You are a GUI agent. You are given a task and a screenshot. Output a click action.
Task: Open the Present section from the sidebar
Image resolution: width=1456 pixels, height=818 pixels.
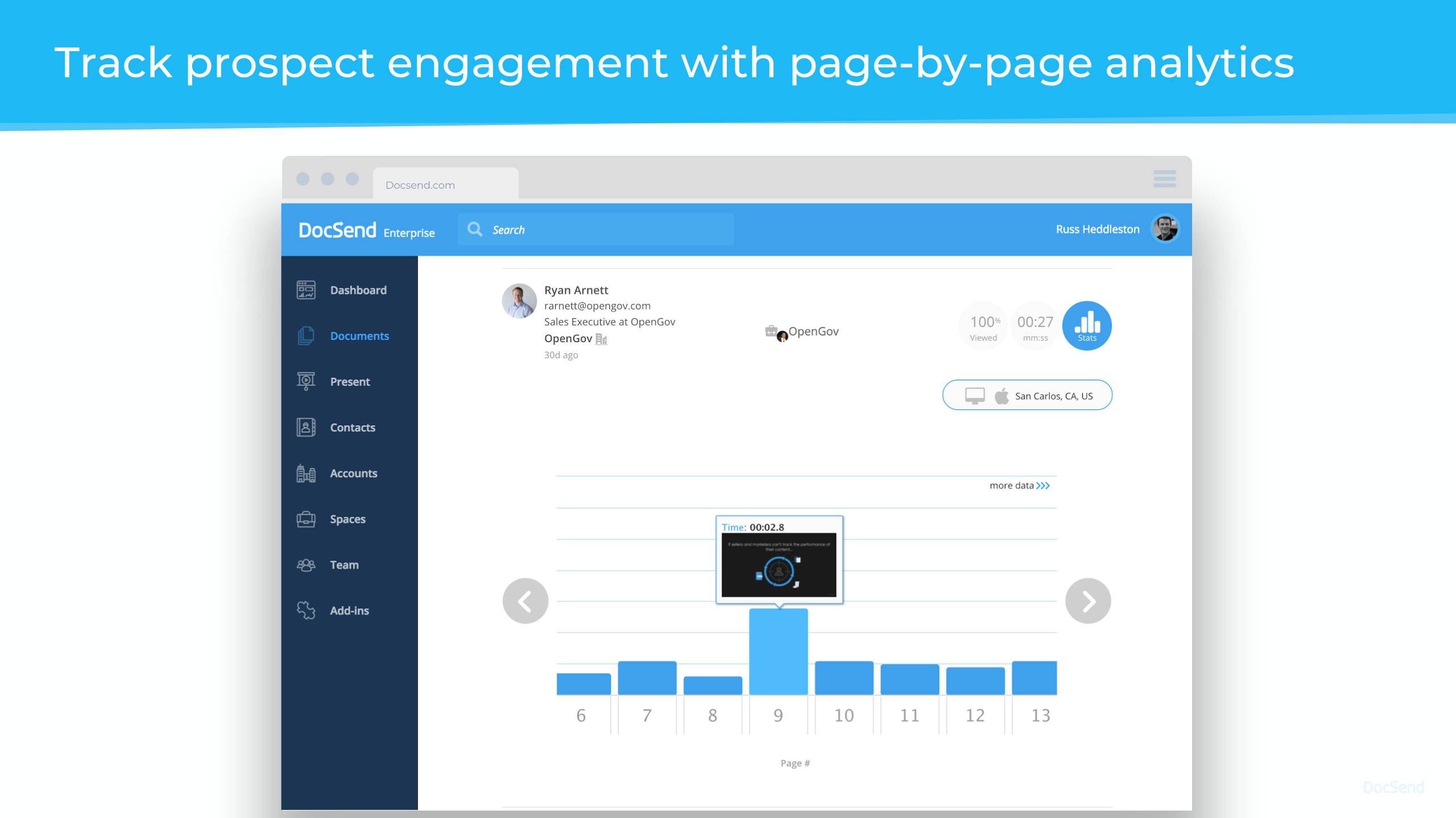[306, 381]
